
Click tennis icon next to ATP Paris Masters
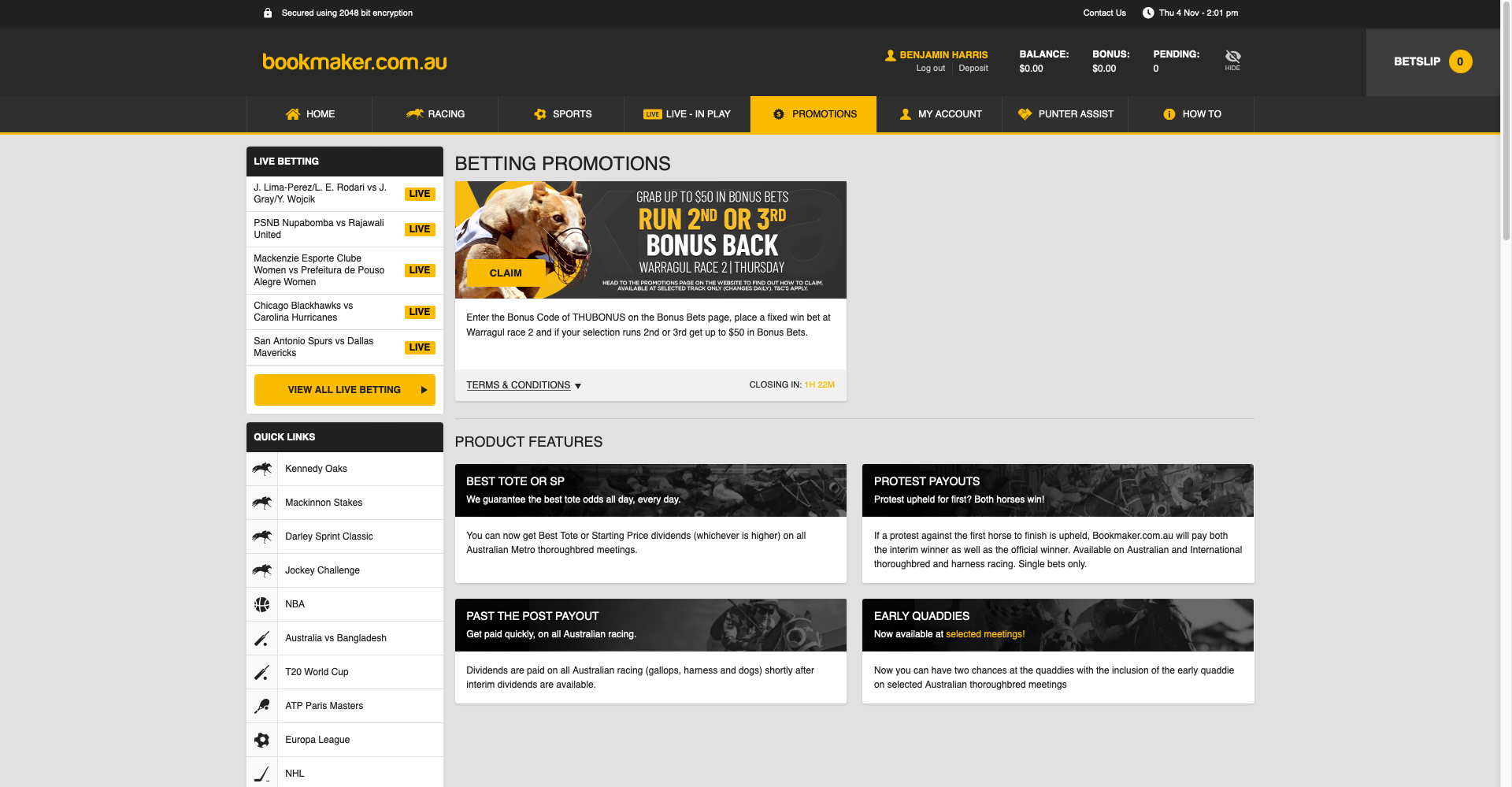262,706
